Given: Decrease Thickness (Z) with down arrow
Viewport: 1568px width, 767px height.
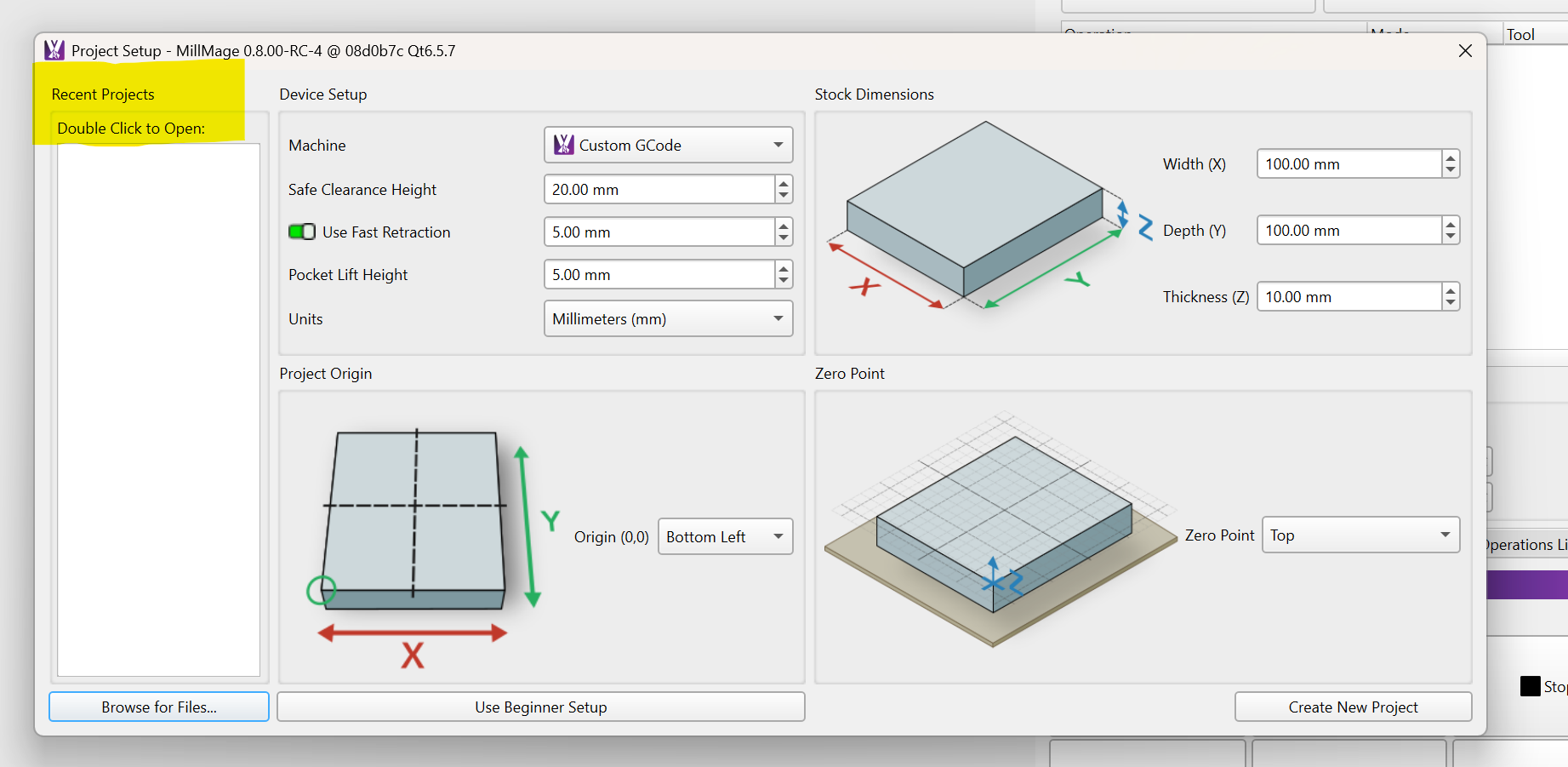Looking at the screenshot, I should [1451, 304].
